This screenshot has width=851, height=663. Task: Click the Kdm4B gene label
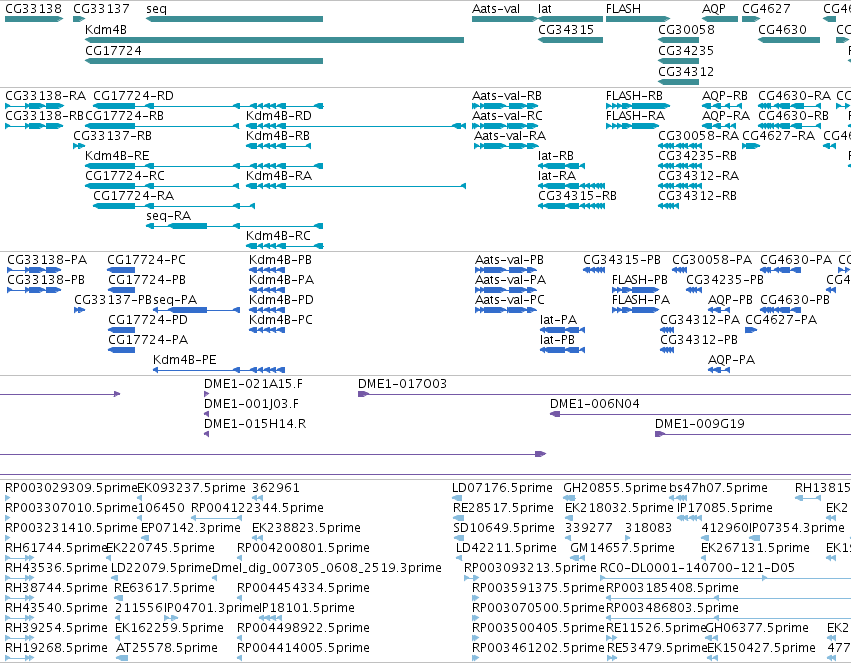[106, 29]
